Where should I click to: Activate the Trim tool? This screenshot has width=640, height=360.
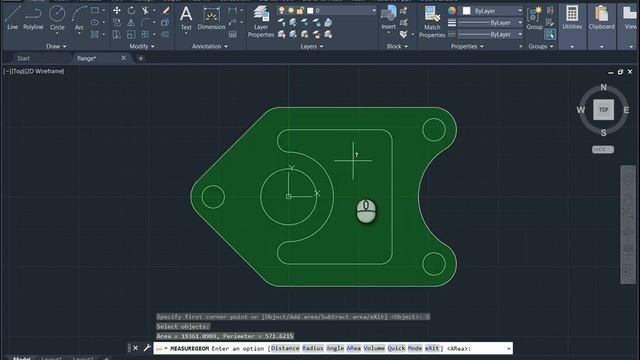click(145, 10)
